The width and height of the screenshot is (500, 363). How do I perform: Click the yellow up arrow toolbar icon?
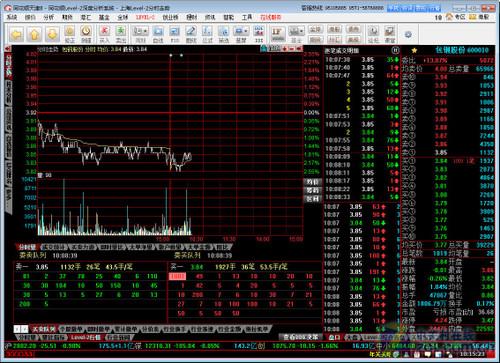coord(34,34)
